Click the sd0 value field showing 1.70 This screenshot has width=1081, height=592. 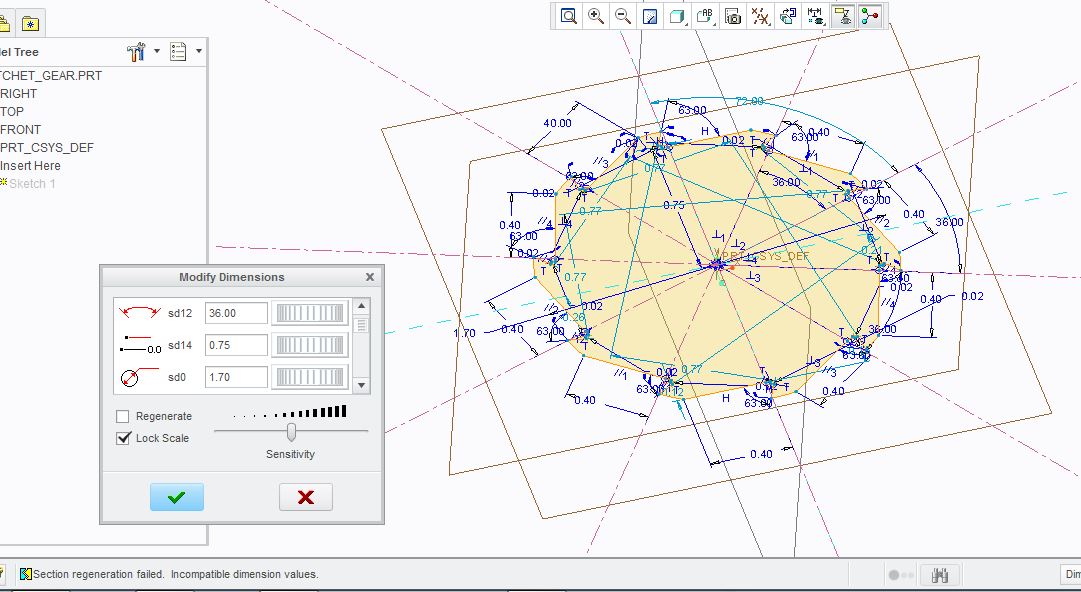[236, 378]
